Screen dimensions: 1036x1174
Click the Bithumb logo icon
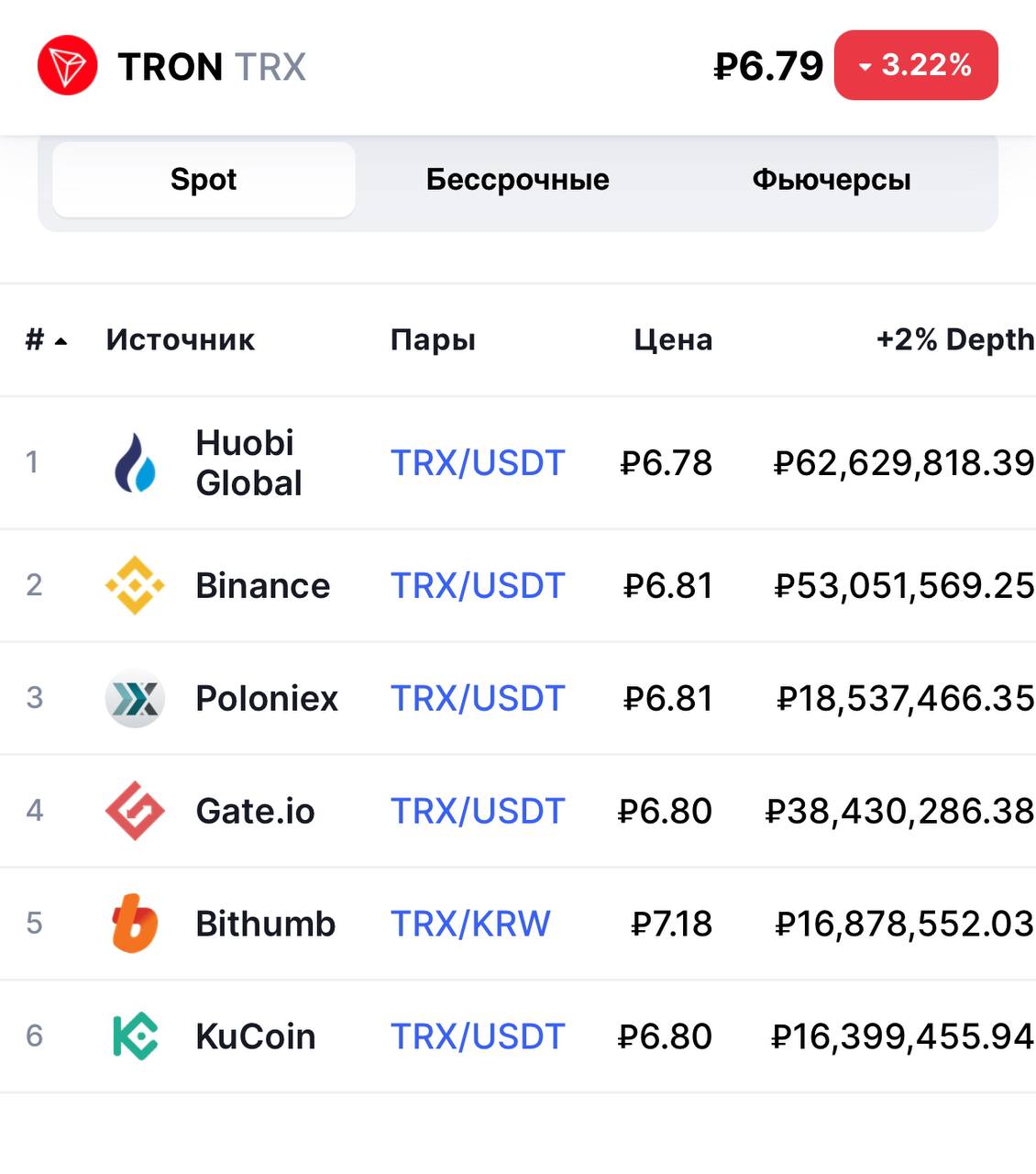click(135, 924)
